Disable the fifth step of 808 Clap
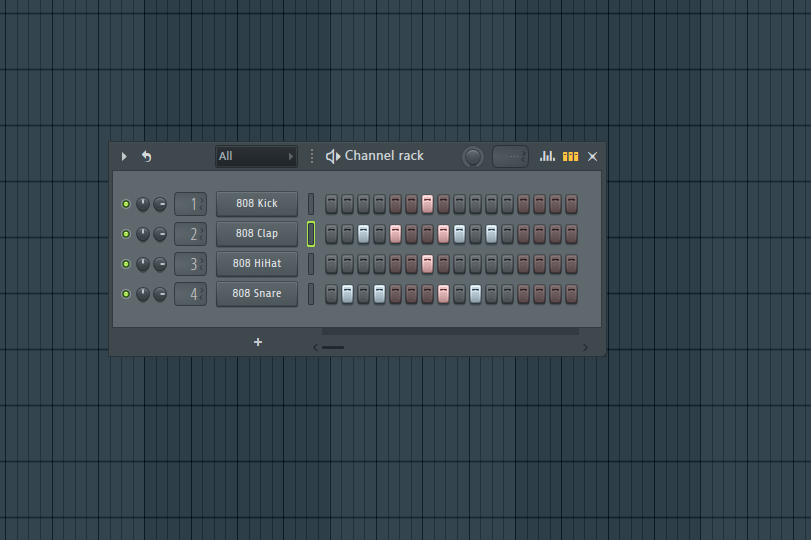Image resolution: width=811 pixels, height=540 pixels. (395, 234)
